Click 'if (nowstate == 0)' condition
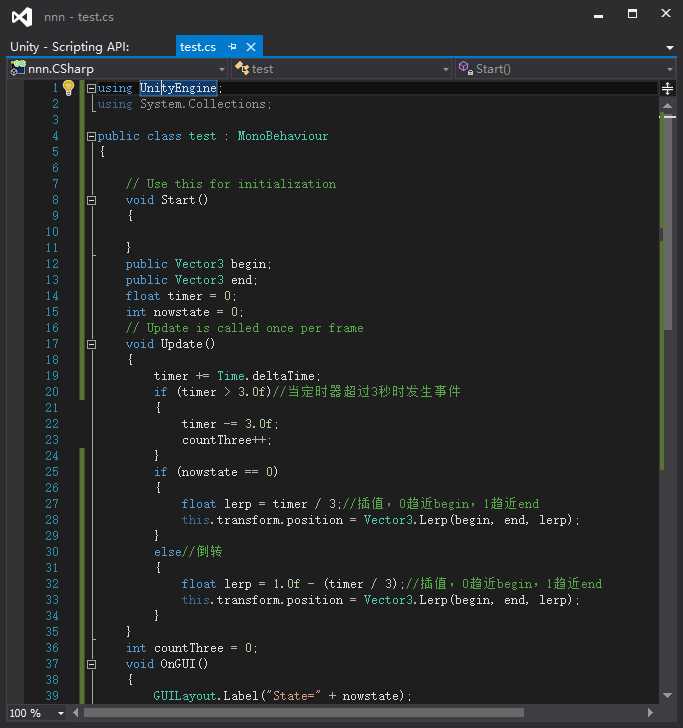 tap(216, 472)
